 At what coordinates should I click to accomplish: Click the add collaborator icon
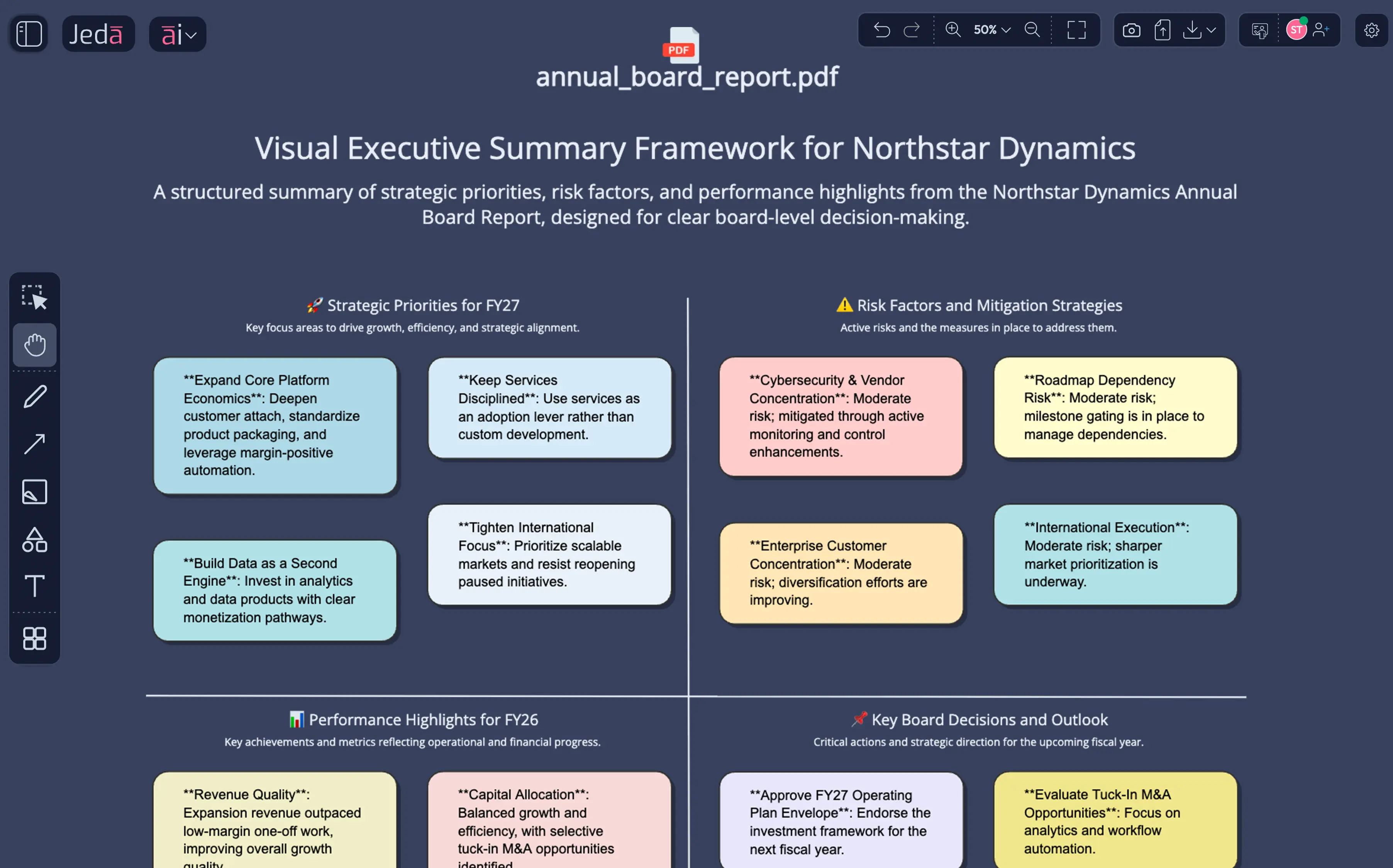click(1321, 30)
